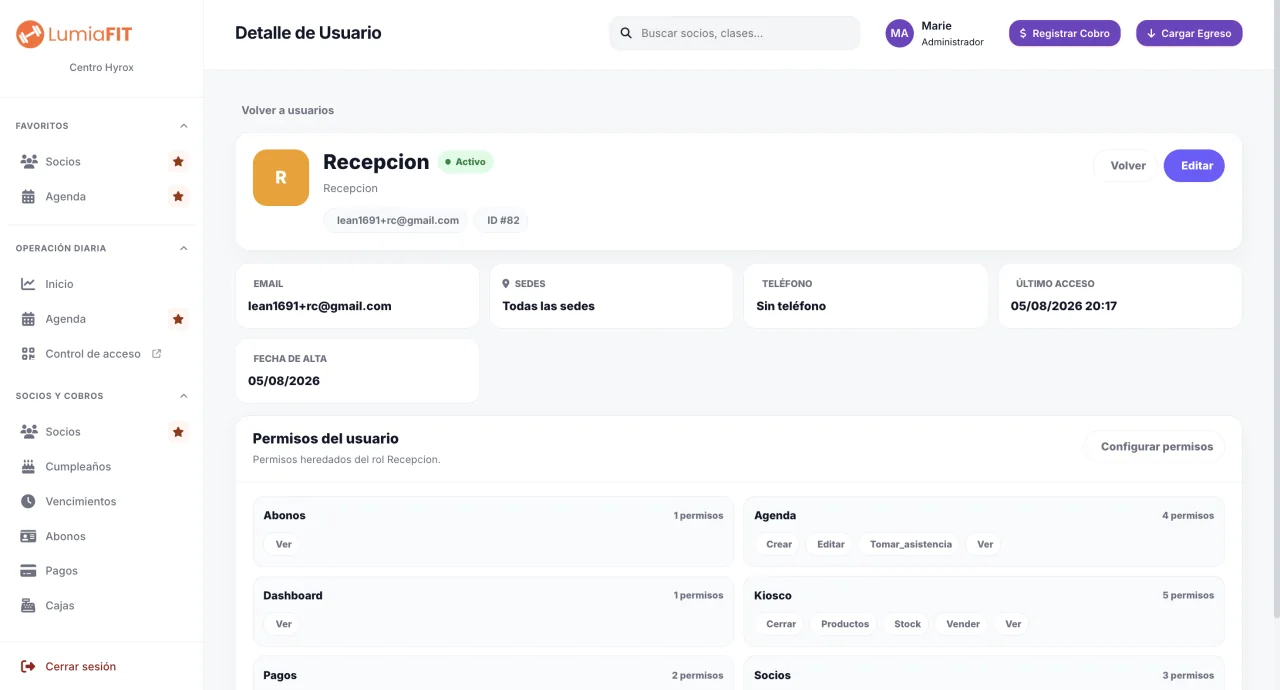
Task: Click the Activo status badge
Action: (x=465, y=162)
